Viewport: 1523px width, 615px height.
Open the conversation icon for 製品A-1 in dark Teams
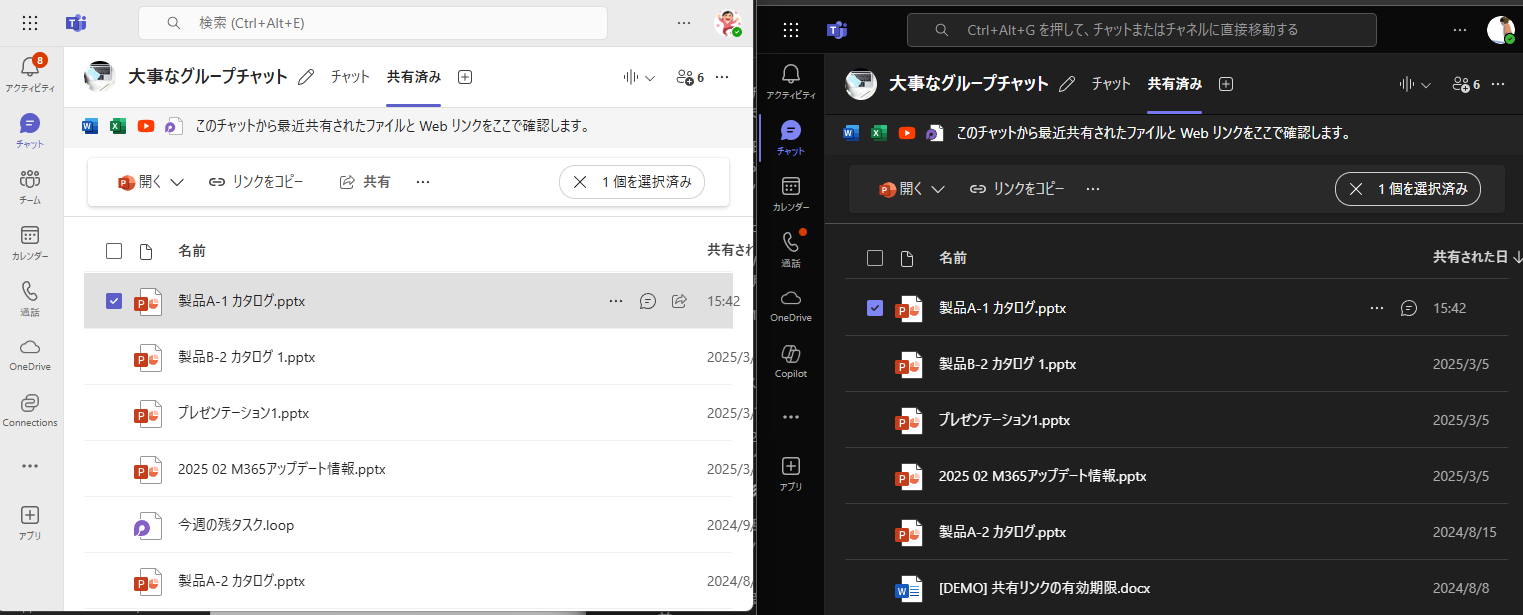[x=1409, y=308]
